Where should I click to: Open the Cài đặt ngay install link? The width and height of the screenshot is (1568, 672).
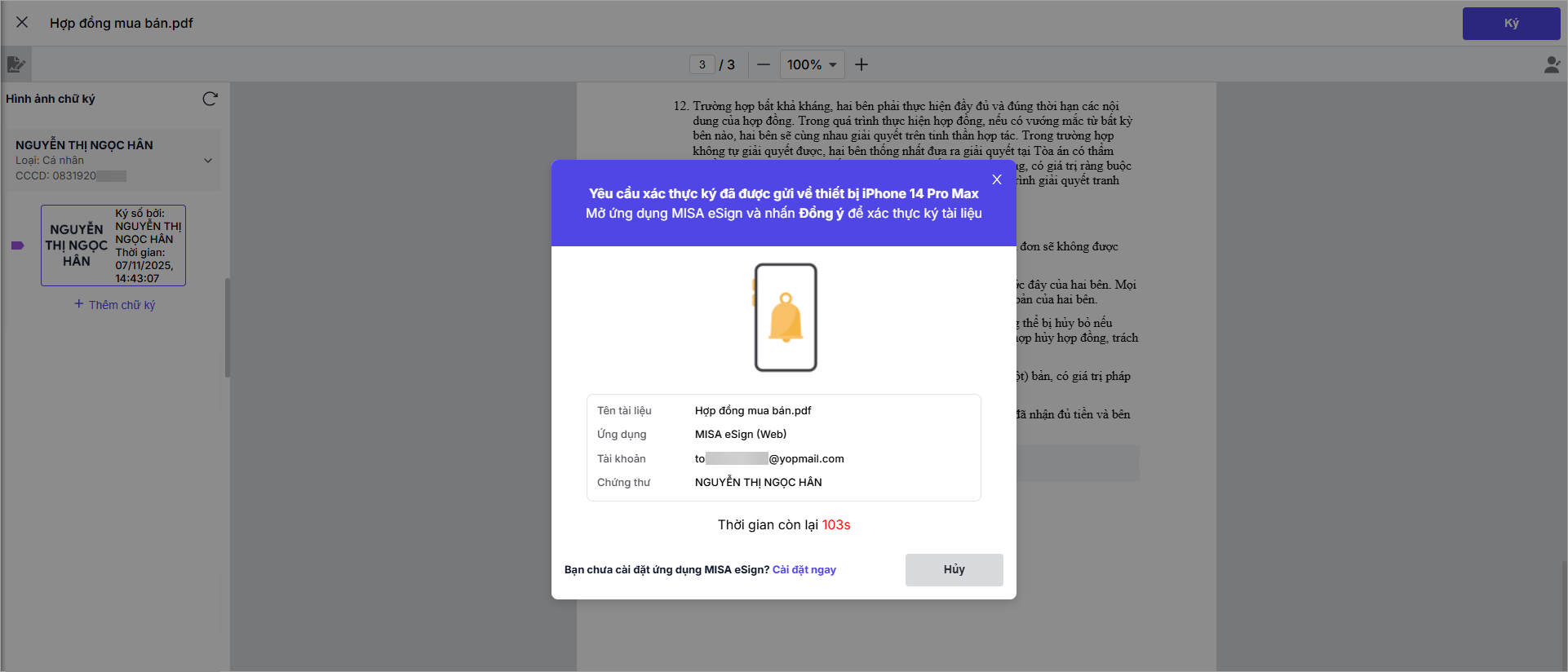[x=804, y=570]
